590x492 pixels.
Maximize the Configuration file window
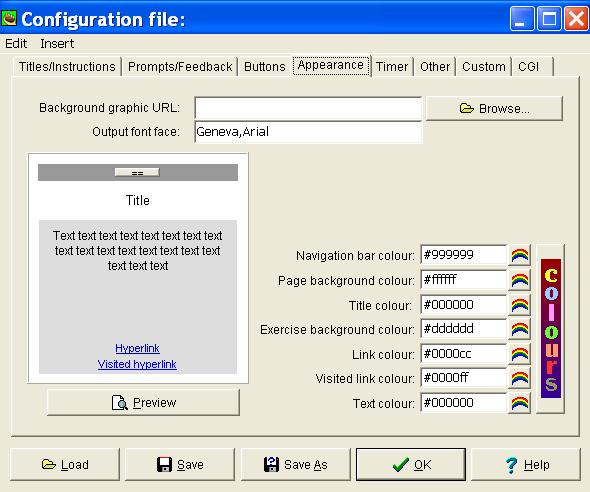pos(549,18)
